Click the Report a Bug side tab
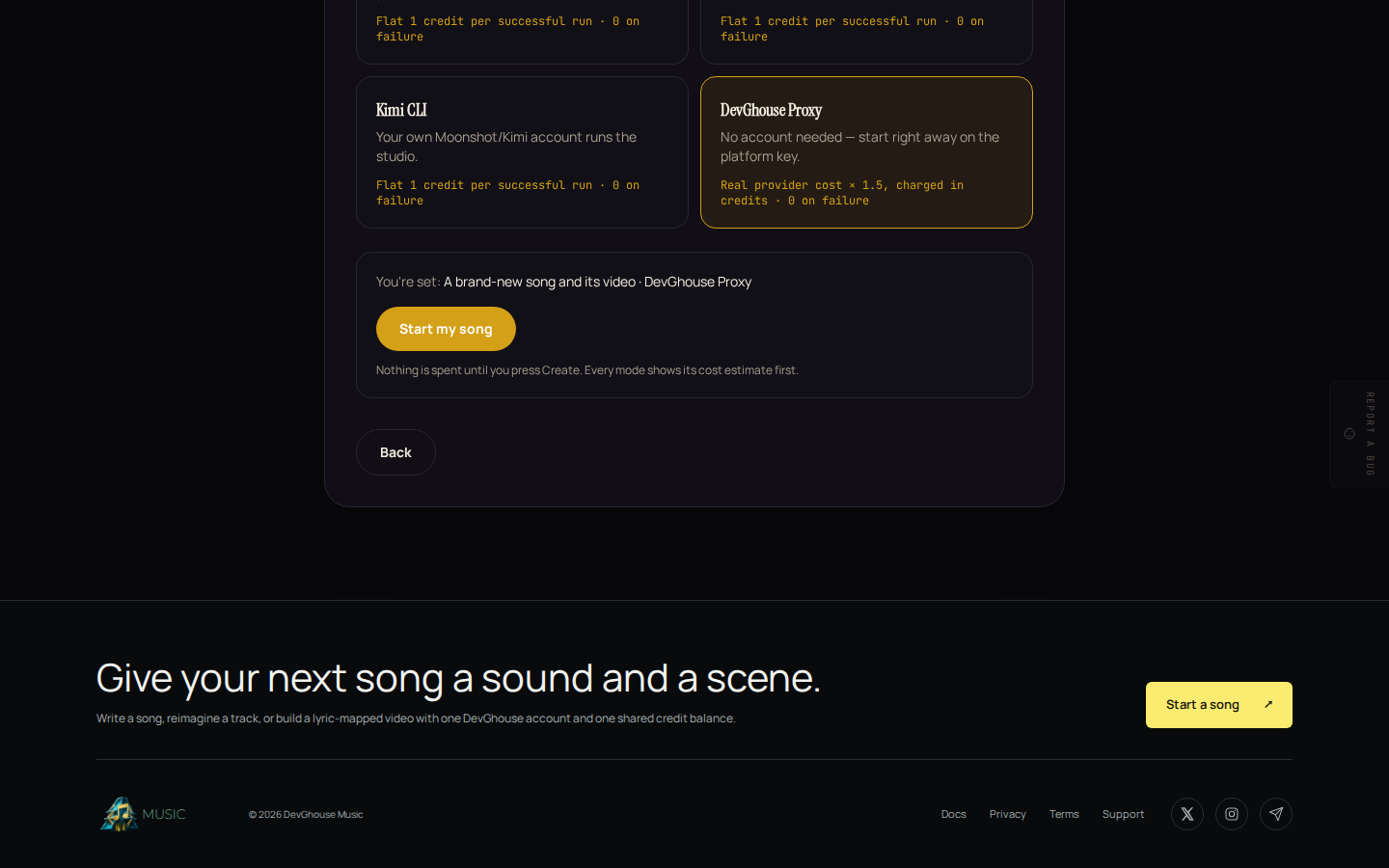 pyautogui.click(x=1359, y=434)
